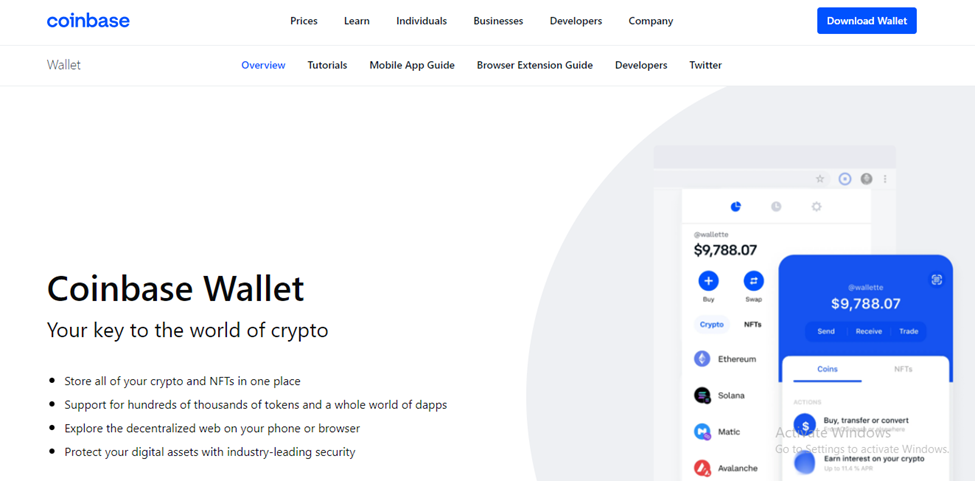The width and height of the screenshot is (975, 481).
Task: Select the Ethereum coin icon
Action: pos(702,359)
